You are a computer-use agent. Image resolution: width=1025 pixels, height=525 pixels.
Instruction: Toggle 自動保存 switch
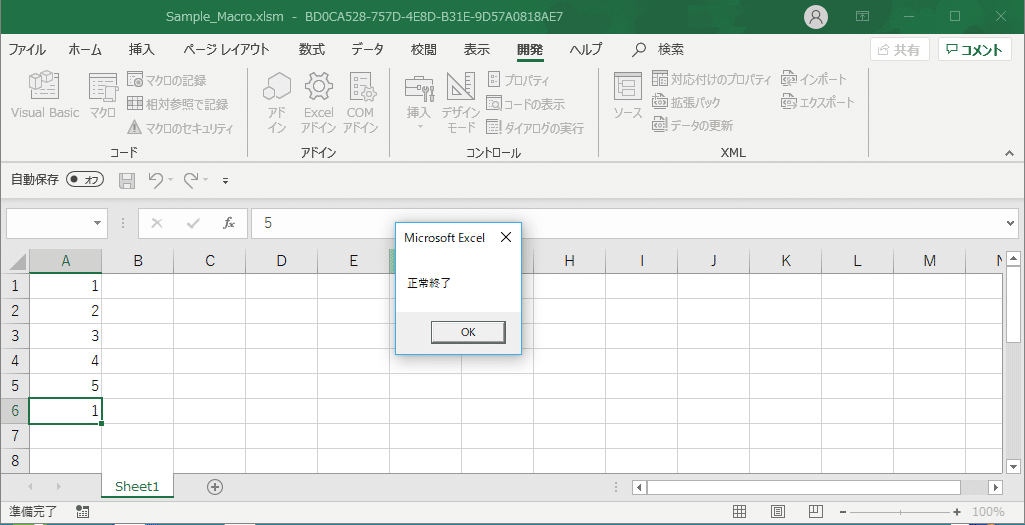click(86, 180)
